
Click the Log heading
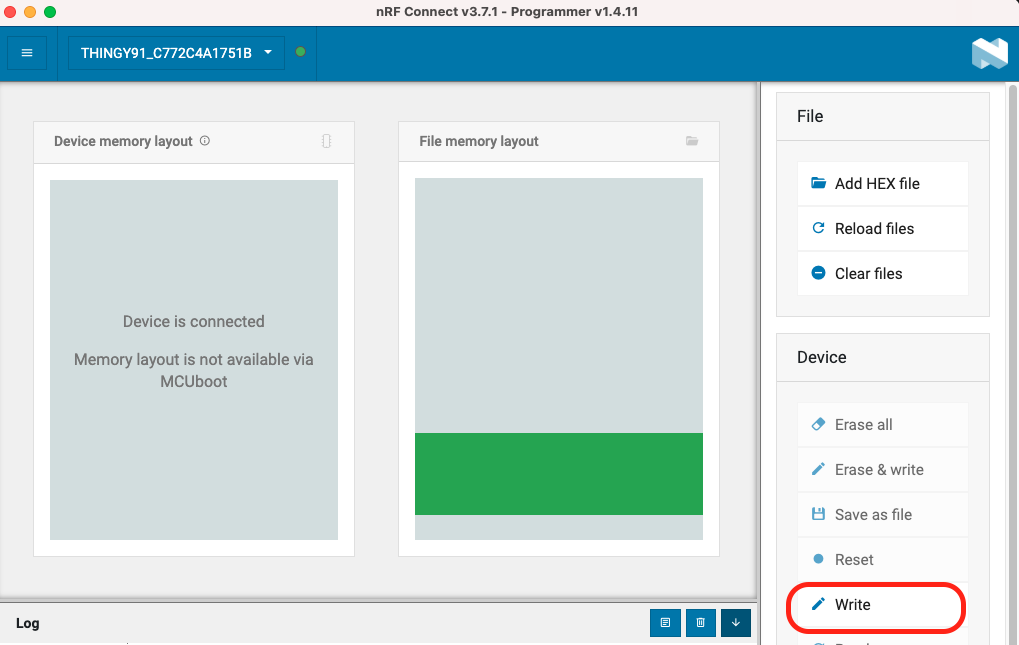tap(27, 624)
